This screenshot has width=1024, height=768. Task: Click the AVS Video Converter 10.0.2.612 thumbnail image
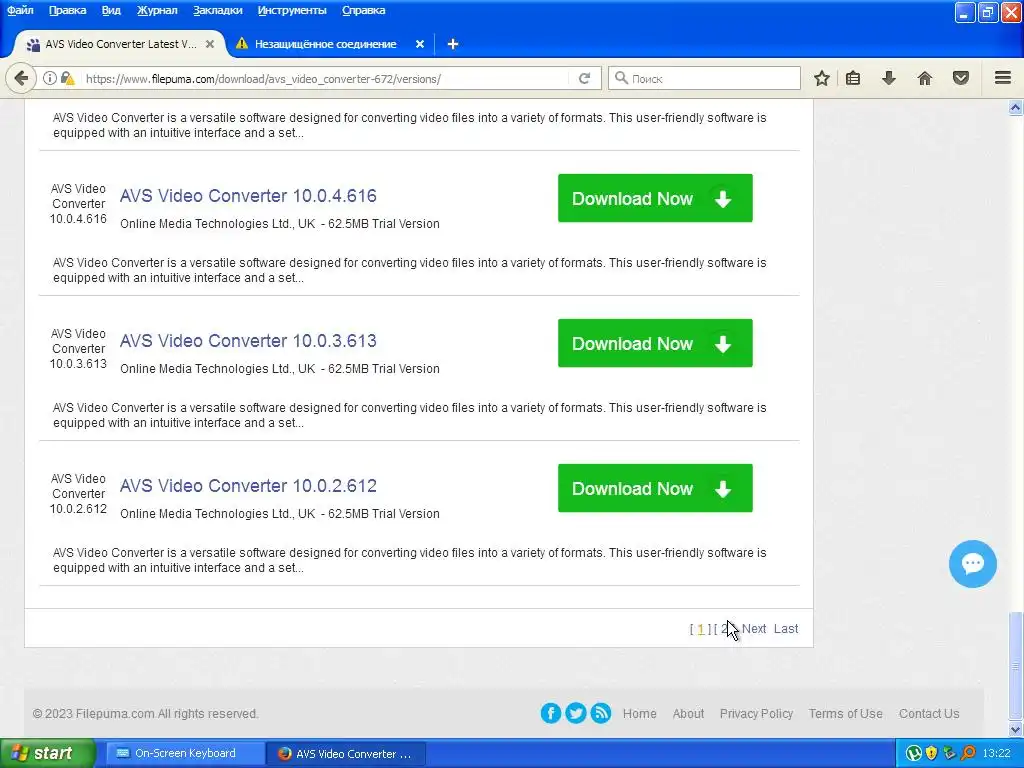coord(78,494)
